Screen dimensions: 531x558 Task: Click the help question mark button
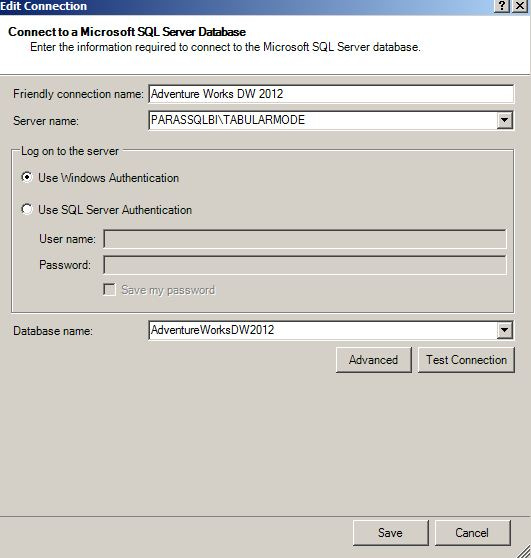coord(502,6)
